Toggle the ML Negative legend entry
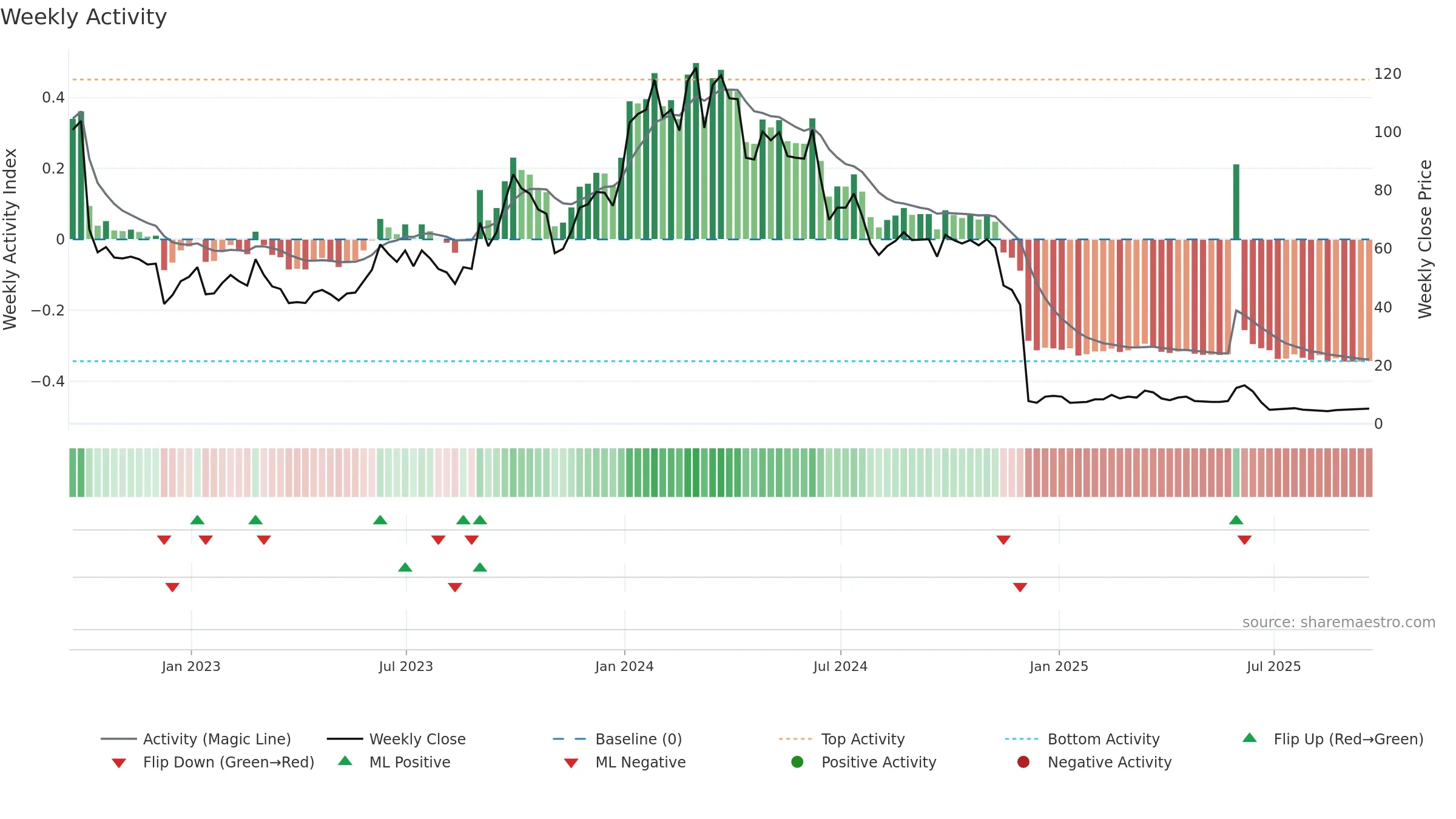The image size is (1456, 819). coord(625,762)
